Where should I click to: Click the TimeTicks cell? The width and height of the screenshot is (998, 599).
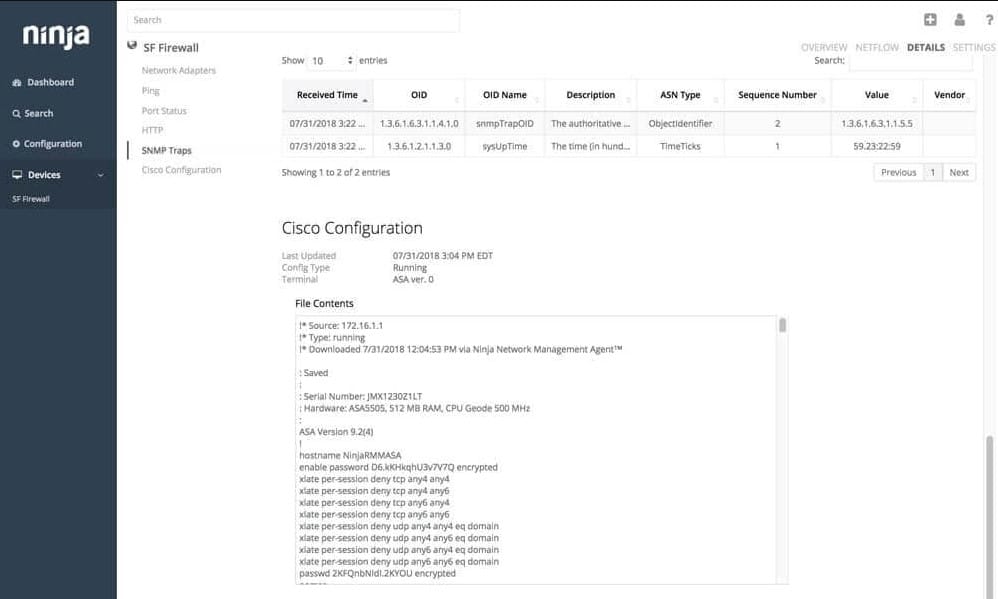680,146
